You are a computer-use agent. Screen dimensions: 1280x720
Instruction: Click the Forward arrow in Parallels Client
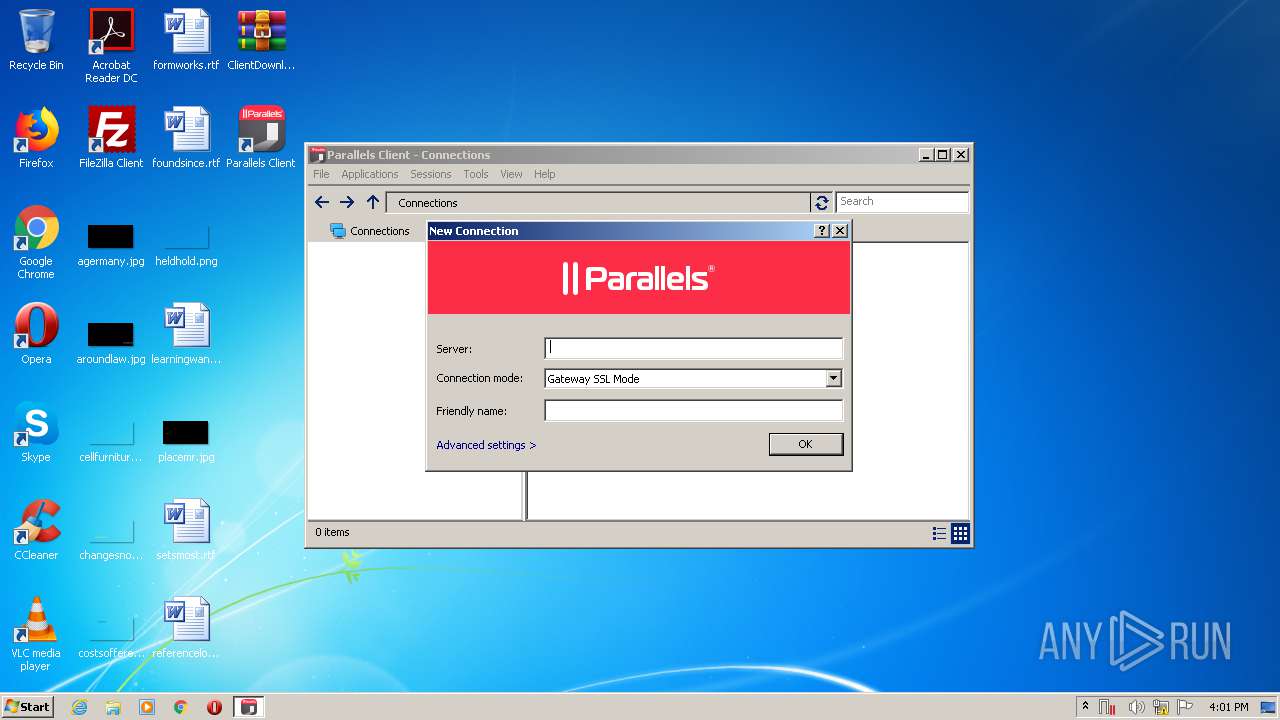pos(347,202)
